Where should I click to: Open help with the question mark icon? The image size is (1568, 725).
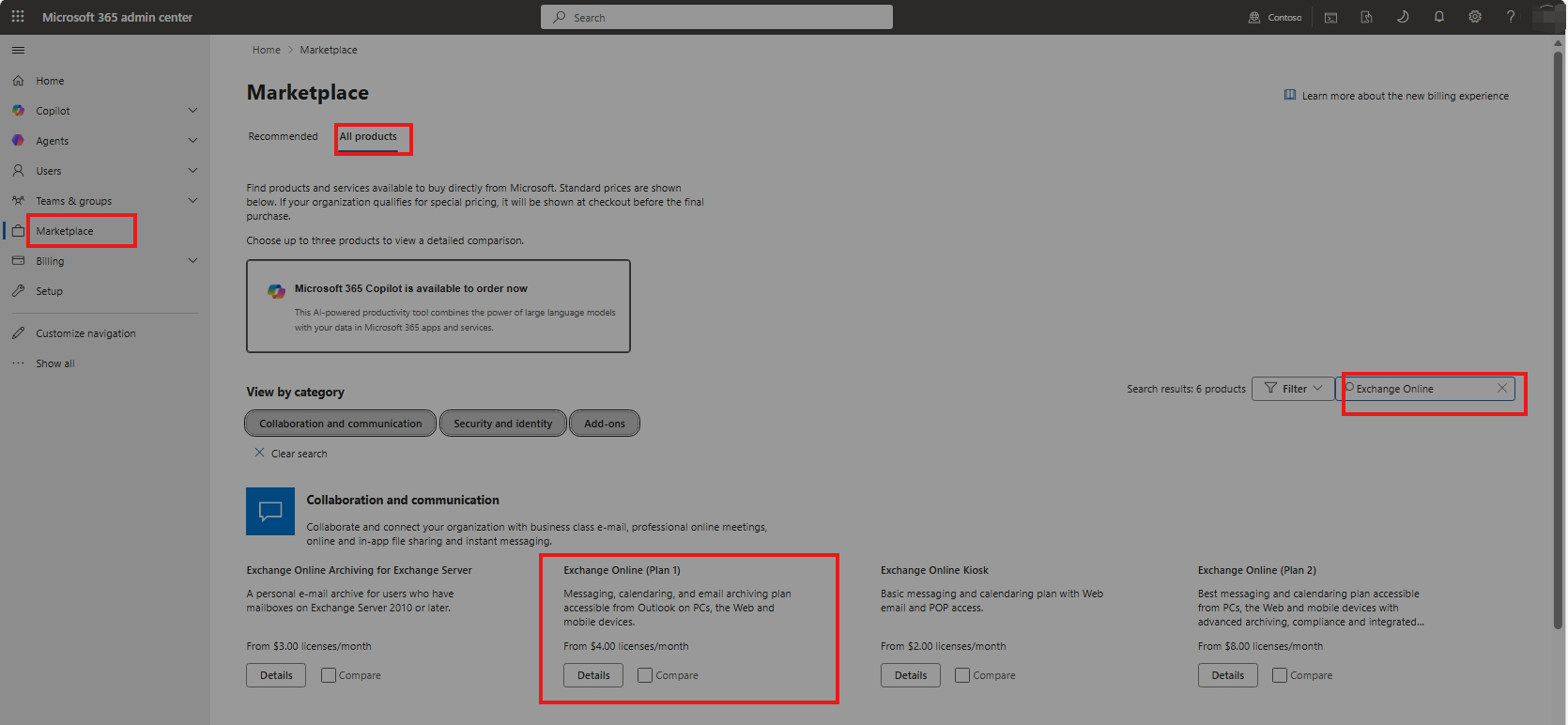[1511, 17]
